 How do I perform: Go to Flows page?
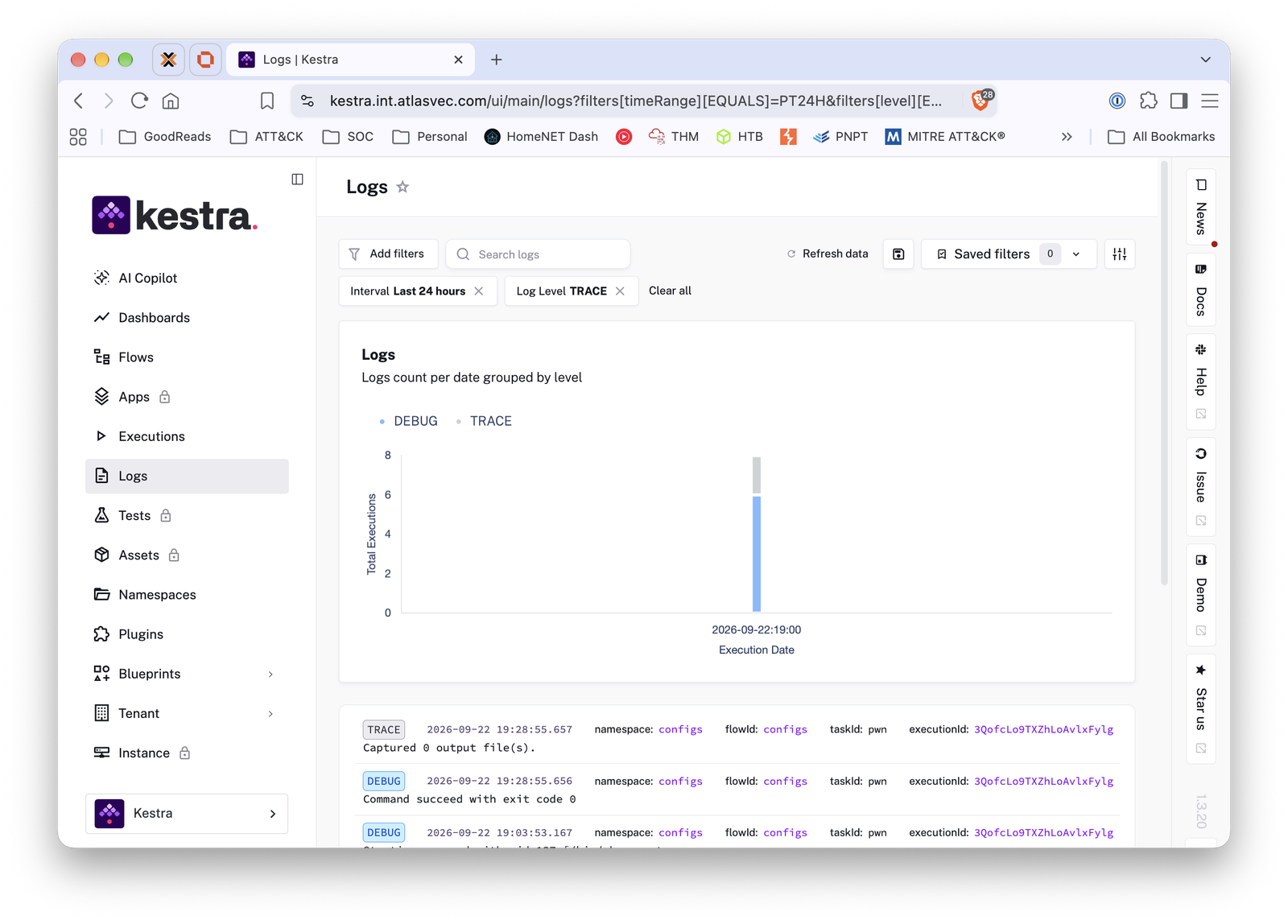click(x=187, y=357)
